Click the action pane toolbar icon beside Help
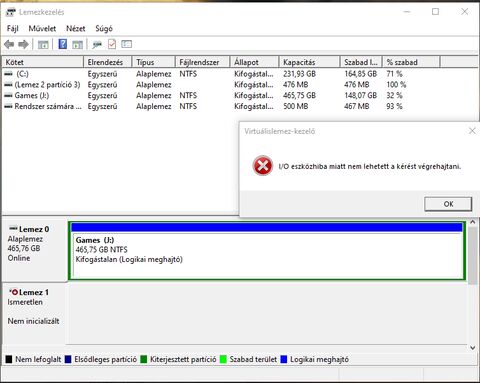This screenshot has height=383, width=480. point(77,44)
